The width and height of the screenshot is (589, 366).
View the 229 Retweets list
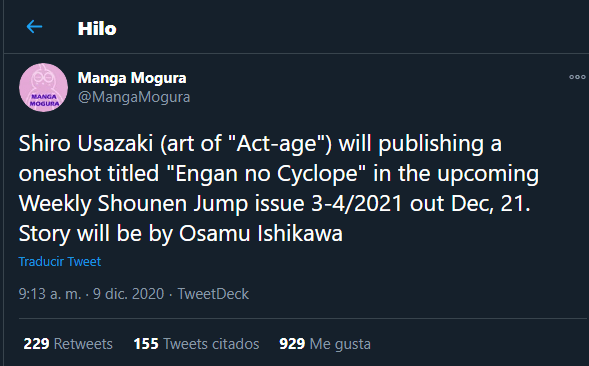point(68,344)
